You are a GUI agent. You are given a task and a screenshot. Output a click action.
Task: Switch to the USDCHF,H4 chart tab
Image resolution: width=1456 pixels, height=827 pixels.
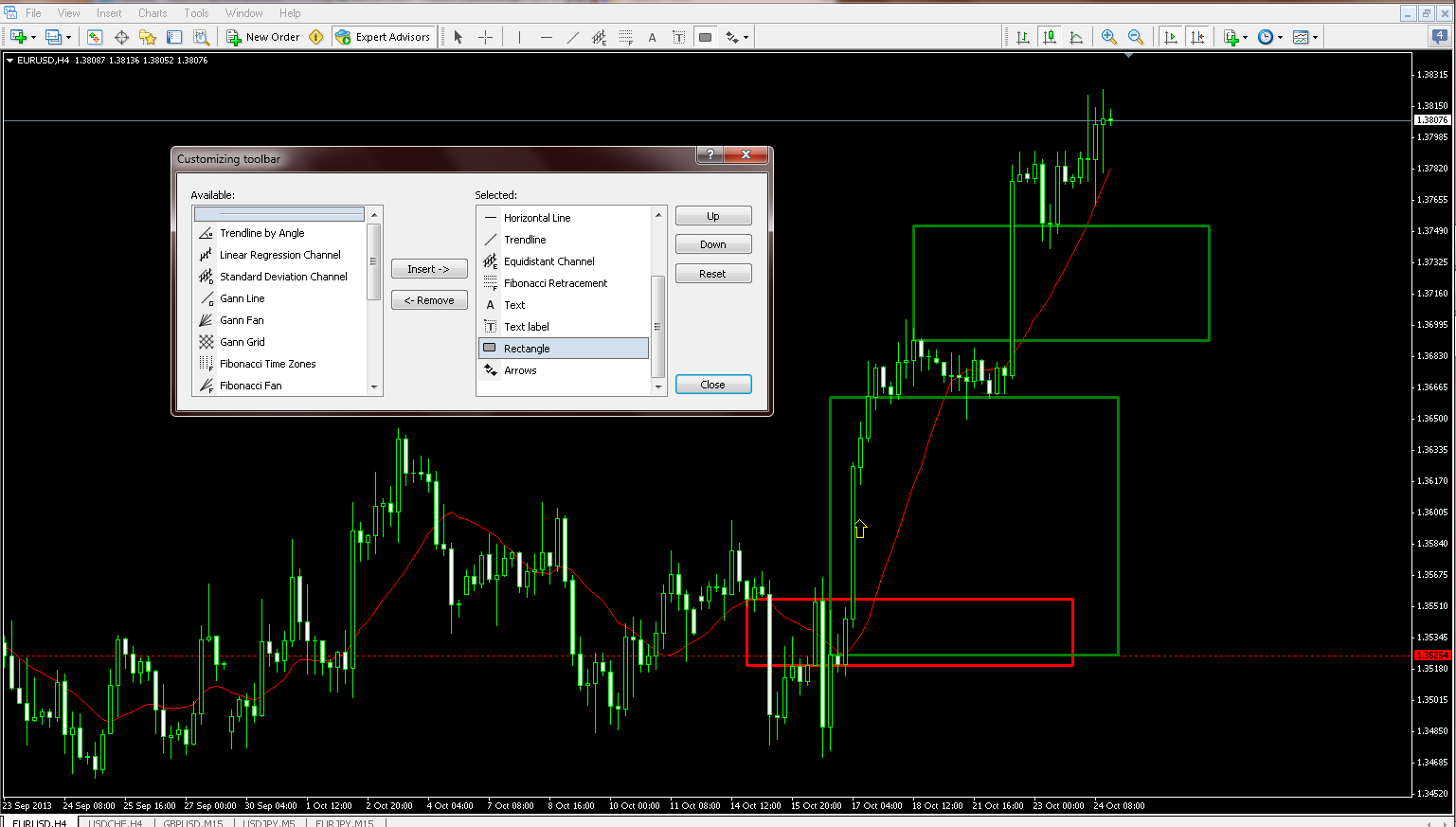(116, 822)
